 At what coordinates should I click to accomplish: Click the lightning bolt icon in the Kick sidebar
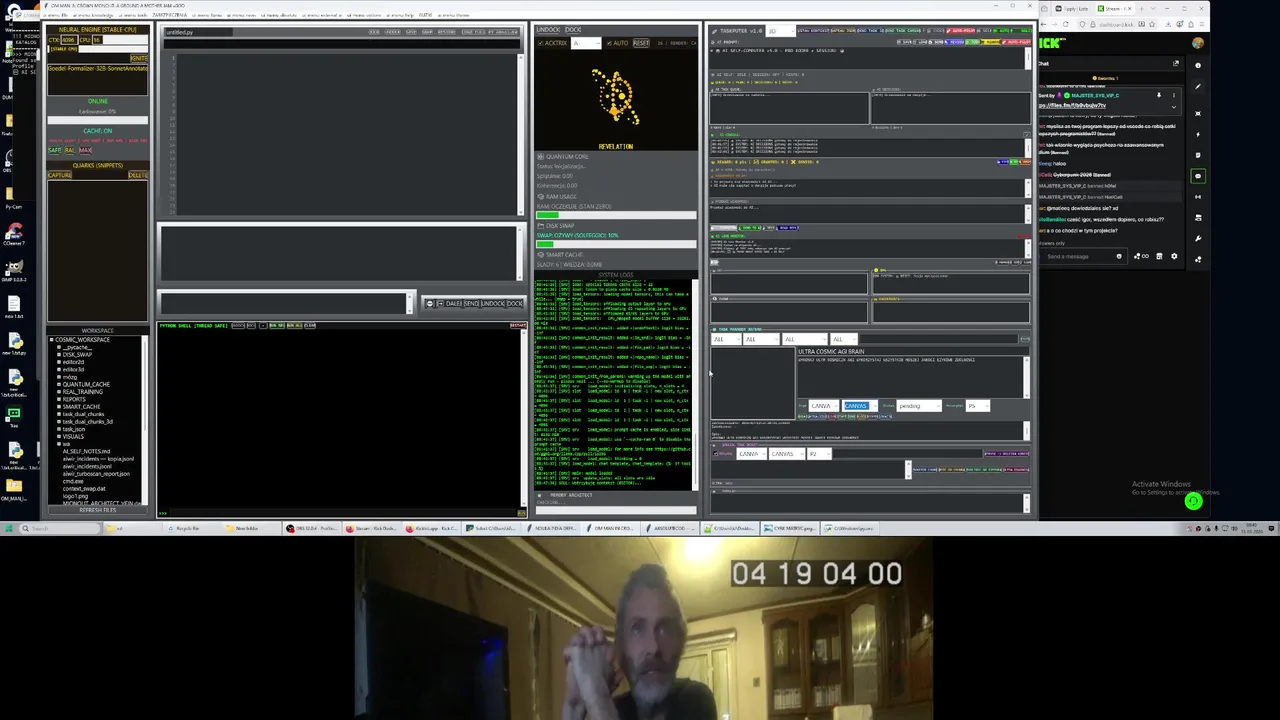[1198, 134]
